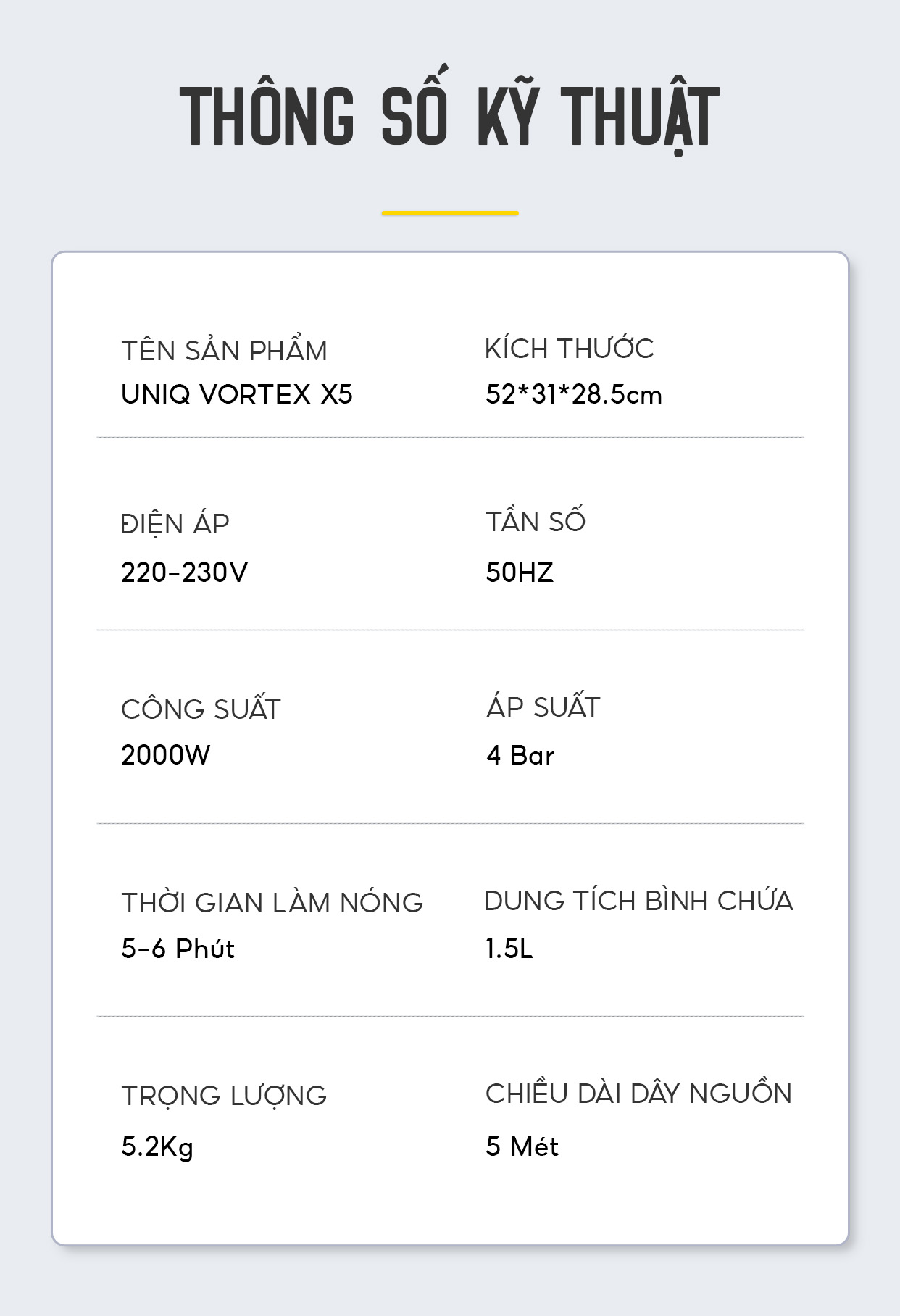Click the yellow divider bar under the title
Viewport: 900px width, 1316px height.
click(x=450, y=213)
